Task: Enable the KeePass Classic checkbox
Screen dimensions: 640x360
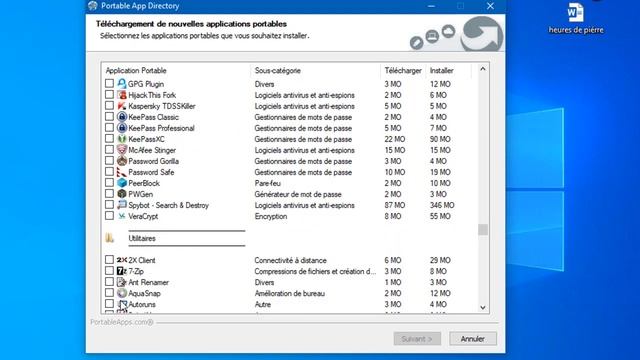Action: coord(109,116)
